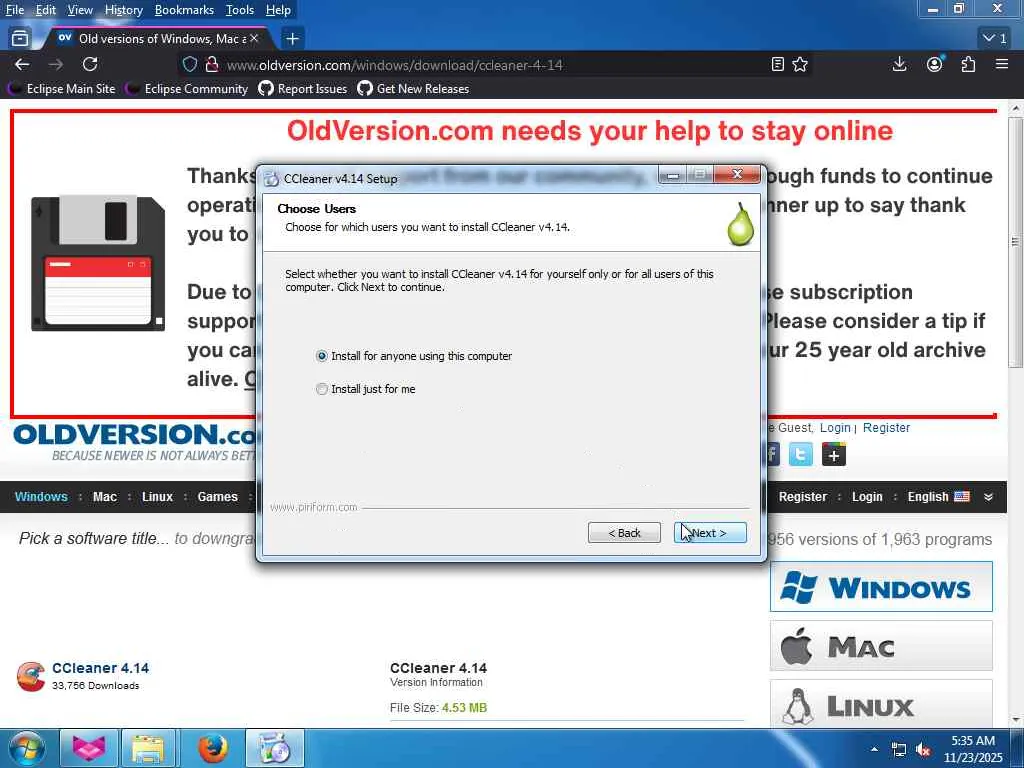Image resolution: width=1024 pixels, height=768 pixels.
Task: Click the network tray icon
Action: pos(899,750)
